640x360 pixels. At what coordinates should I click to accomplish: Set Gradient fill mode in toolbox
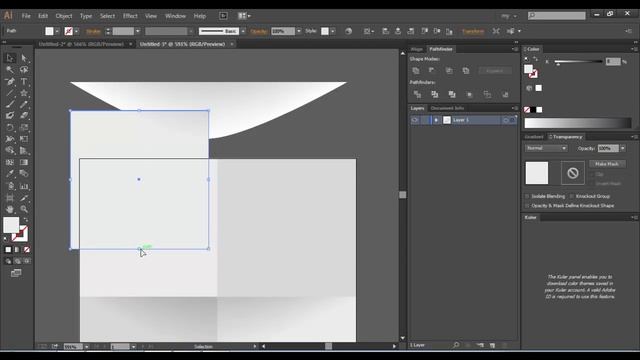coord(17,249)
